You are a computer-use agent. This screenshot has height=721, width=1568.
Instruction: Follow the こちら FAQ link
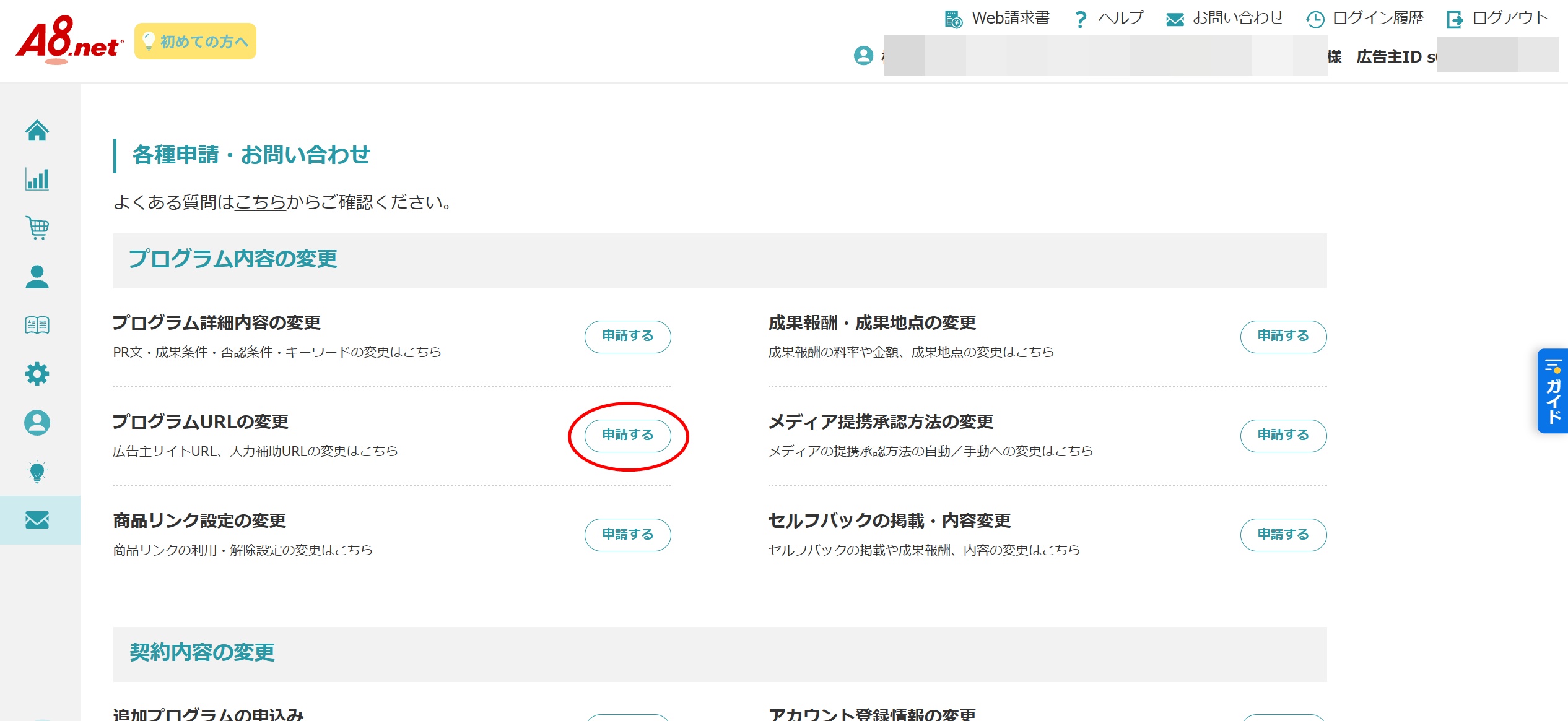(x=260, y=202)
